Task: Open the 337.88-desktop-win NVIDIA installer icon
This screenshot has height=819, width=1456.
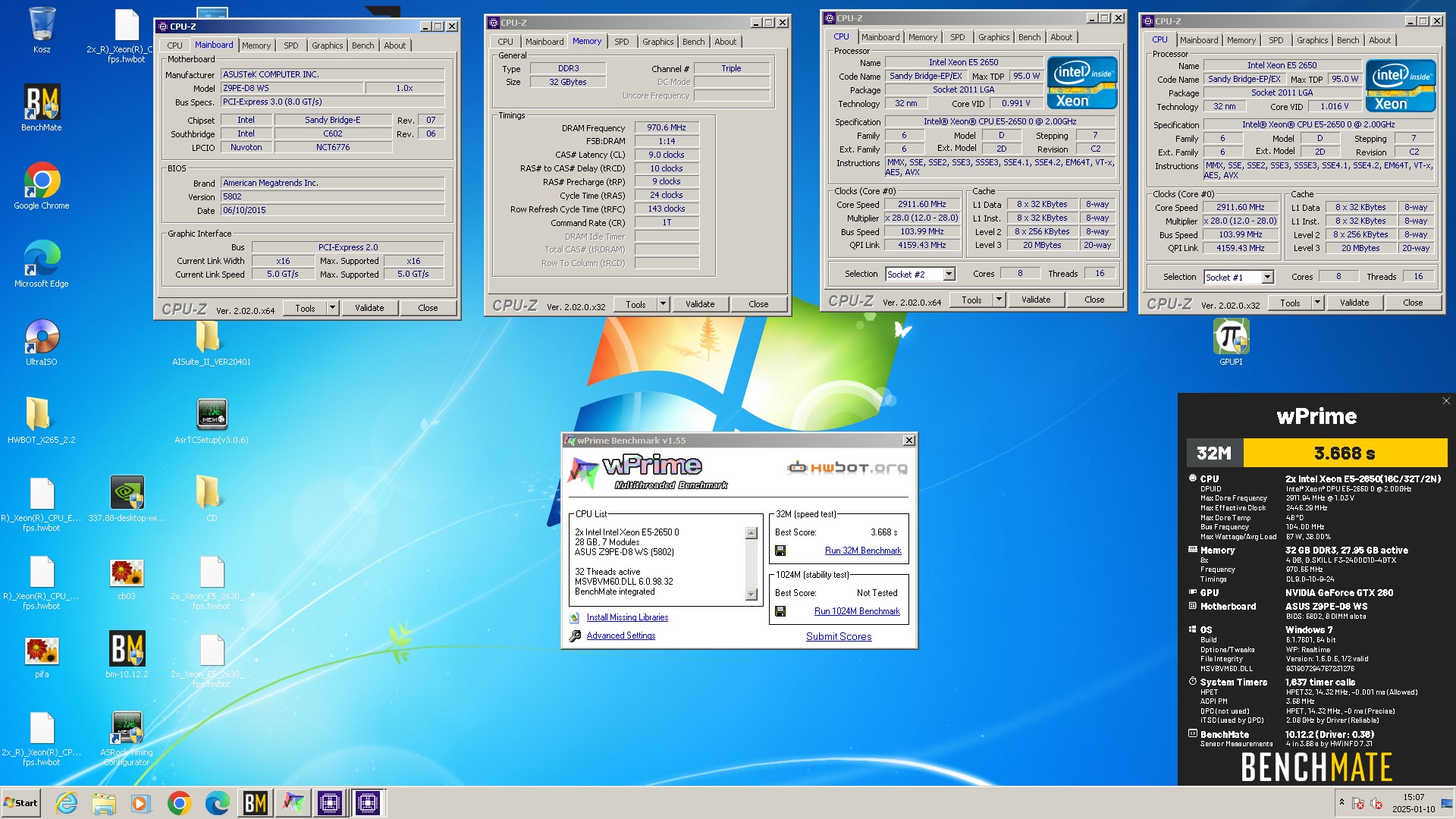Action: [x=127, y=498]
